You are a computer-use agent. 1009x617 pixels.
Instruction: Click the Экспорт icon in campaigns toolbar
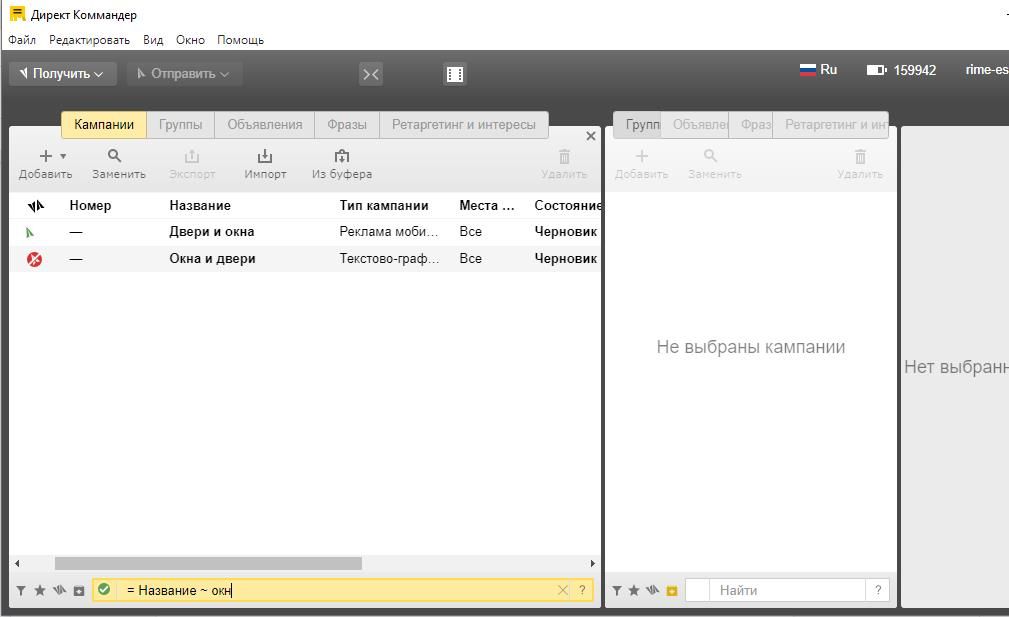point(192,156)
